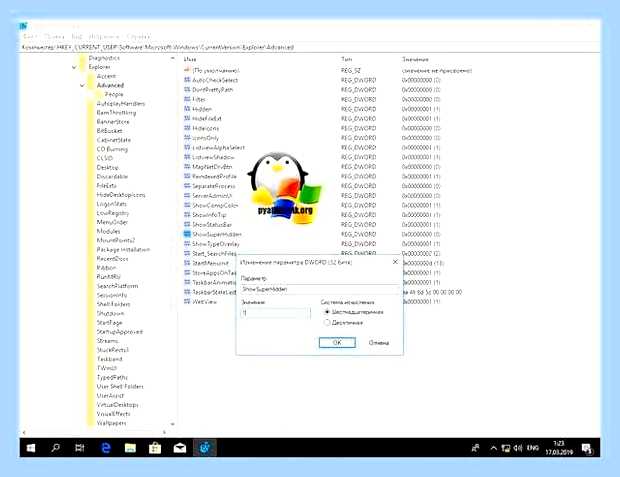Open the network tray icon

click(x=506, y=448)
